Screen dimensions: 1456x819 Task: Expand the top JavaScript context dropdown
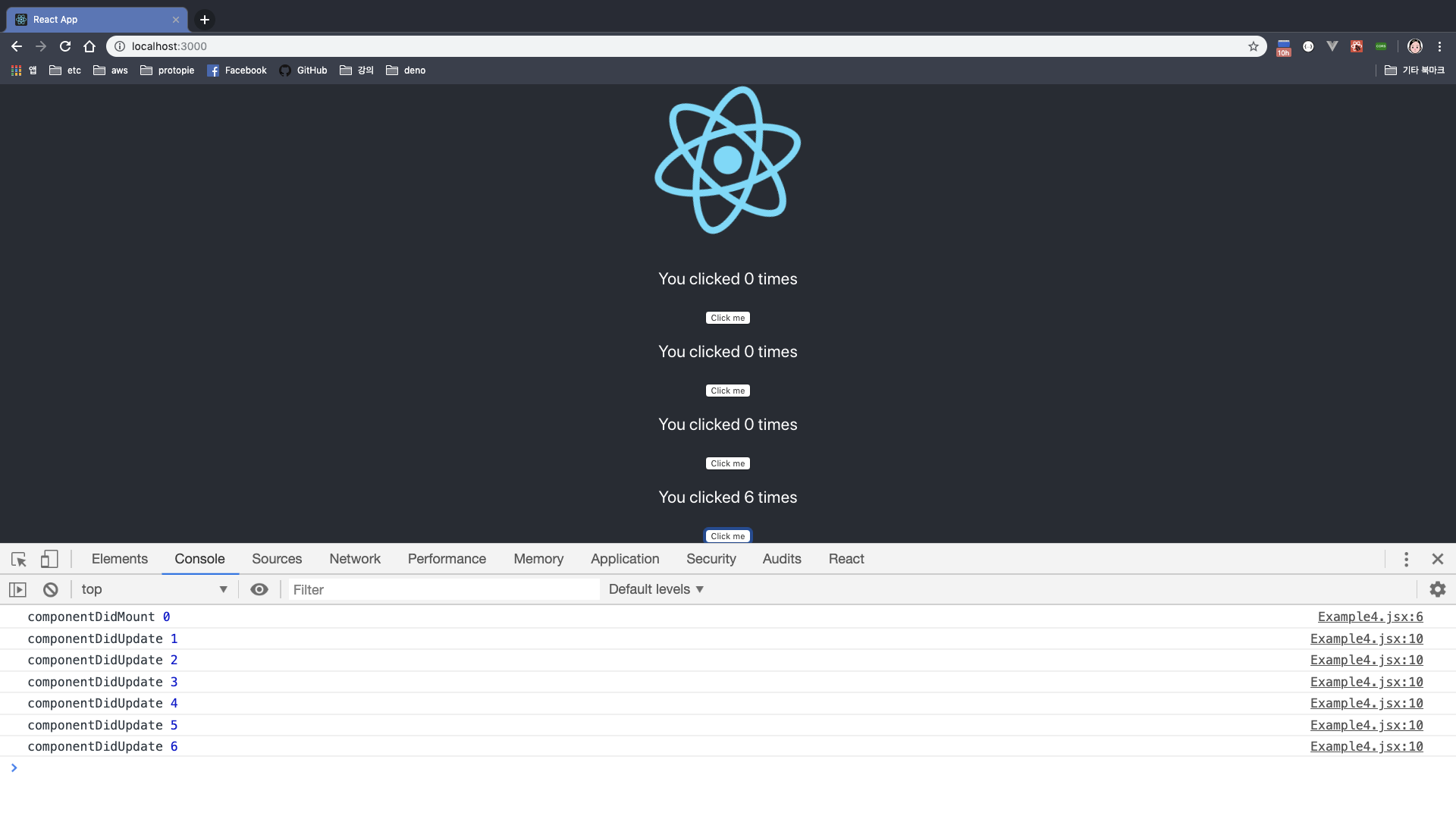(x=154, y=589)
